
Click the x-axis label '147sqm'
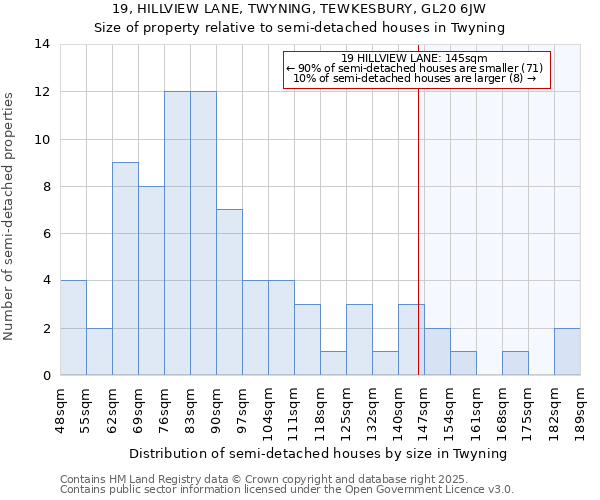pos(424,415)
